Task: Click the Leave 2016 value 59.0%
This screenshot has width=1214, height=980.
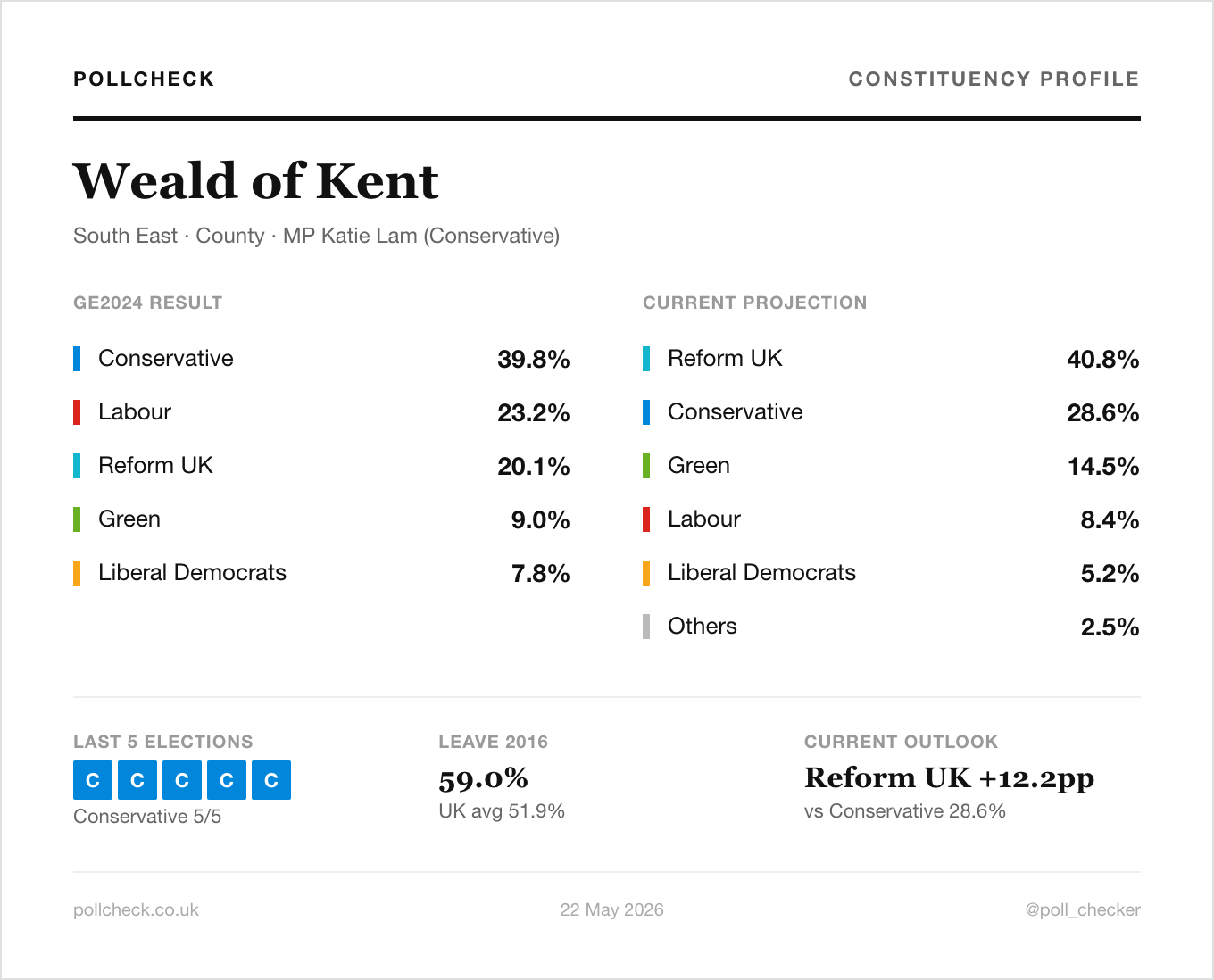Action: 483,778
